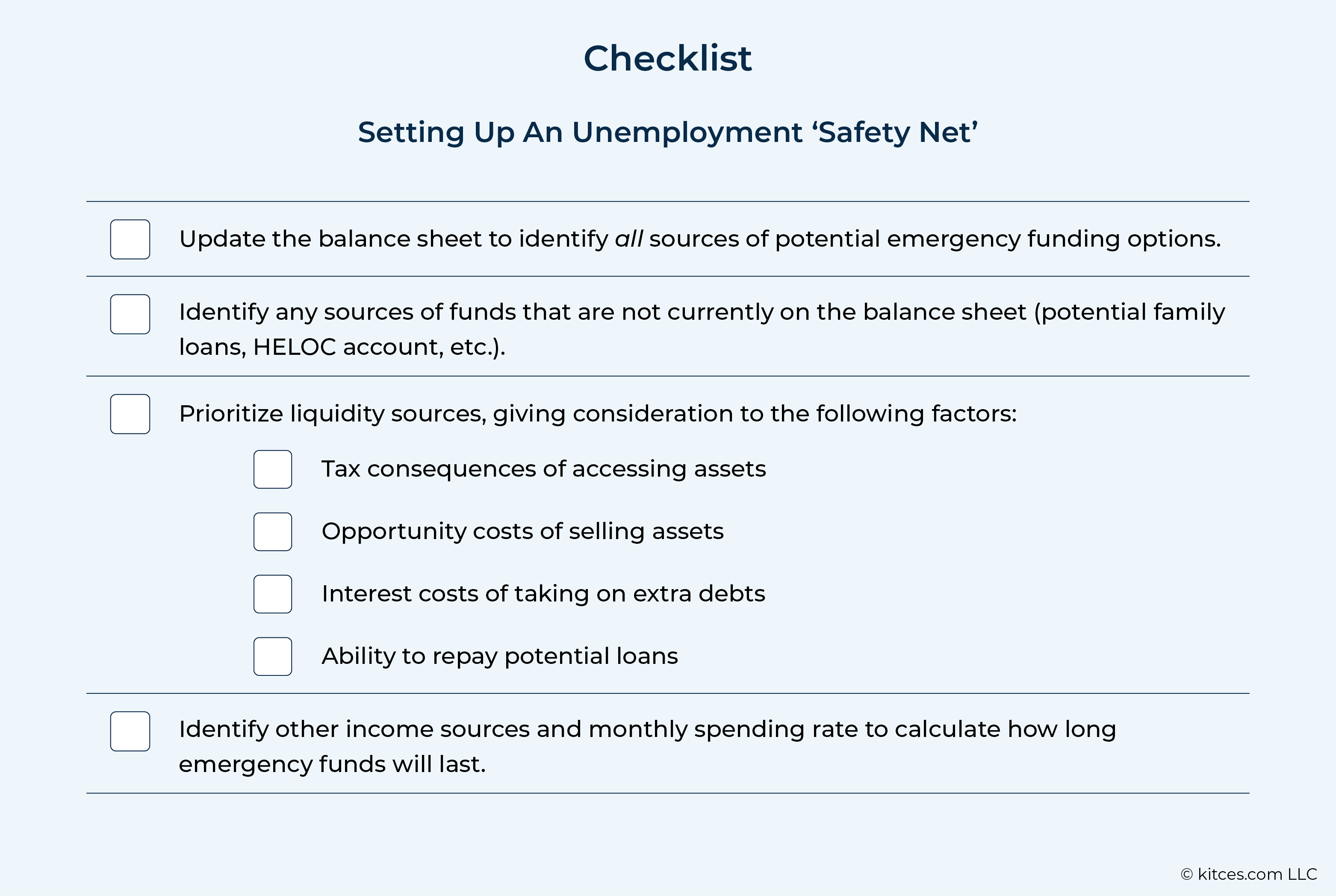
Task: Click the 'Opportunity costs of selling assets' text
Action: coord(523,531)
